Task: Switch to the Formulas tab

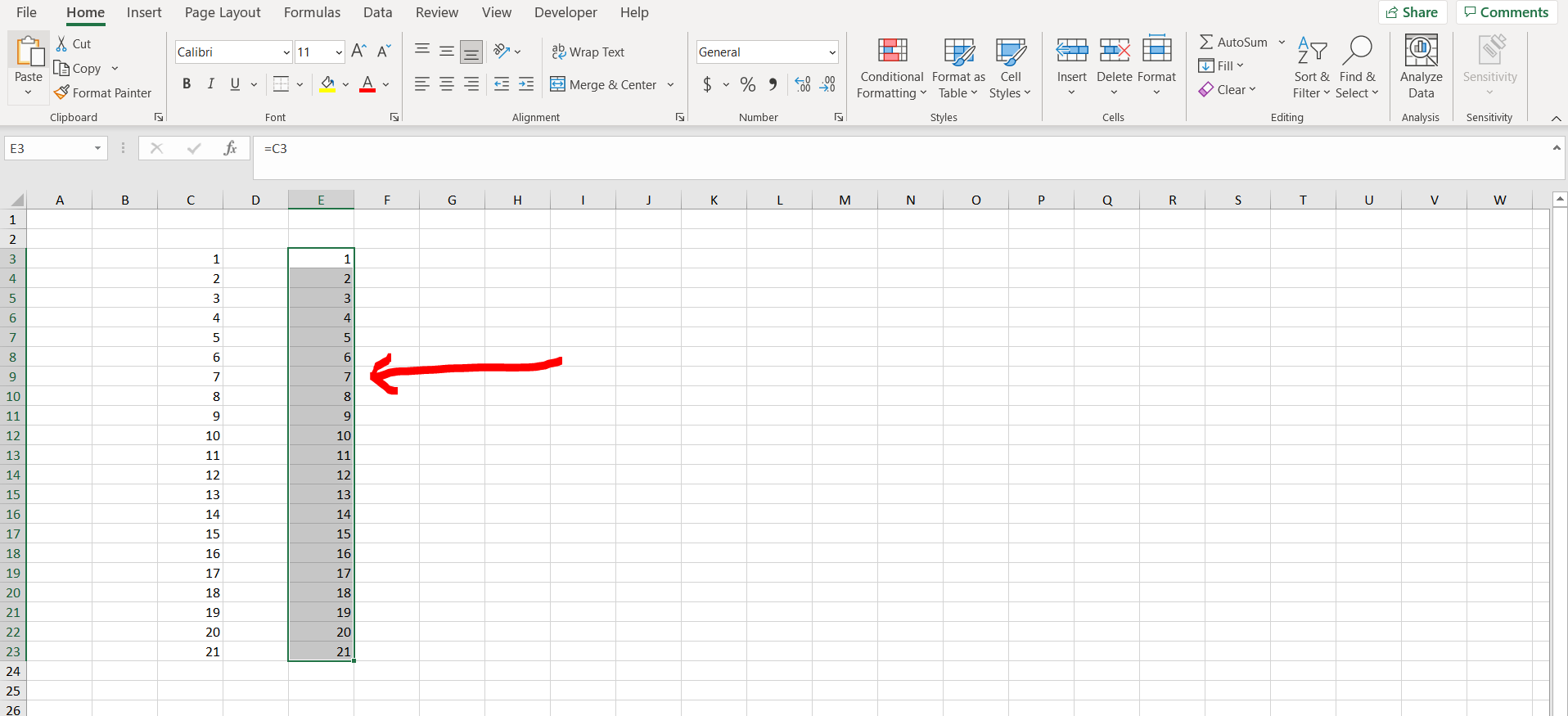Action: coord(312,12)
